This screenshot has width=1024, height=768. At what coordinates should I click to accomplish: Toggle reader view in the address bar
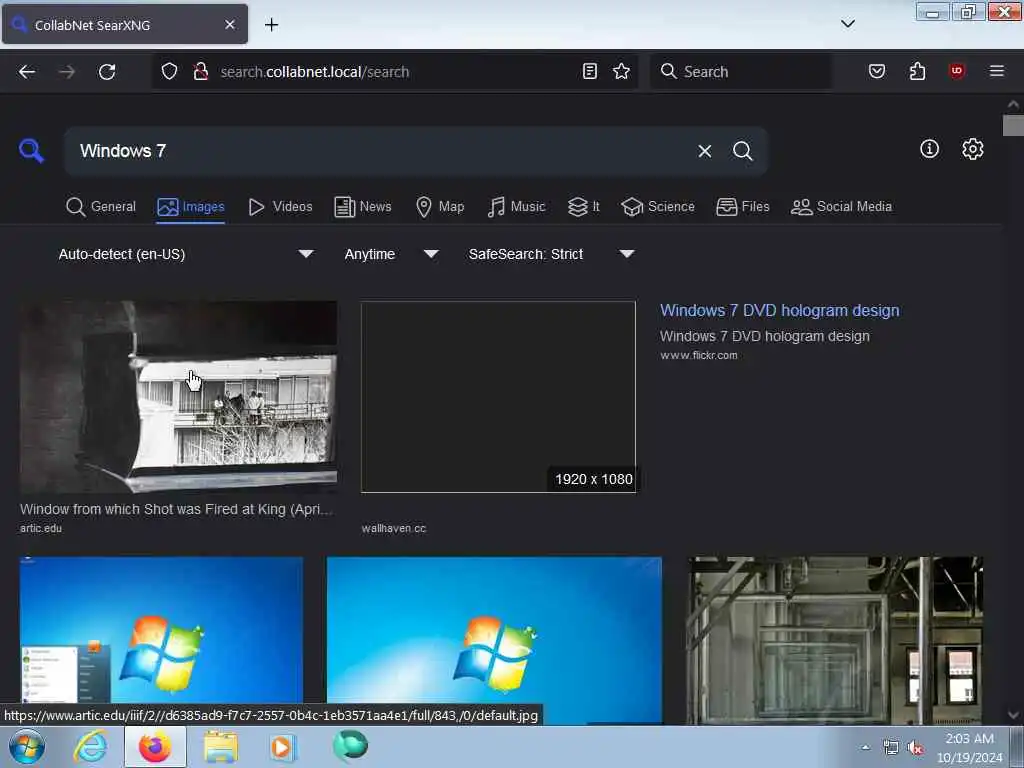pos(590,71)
